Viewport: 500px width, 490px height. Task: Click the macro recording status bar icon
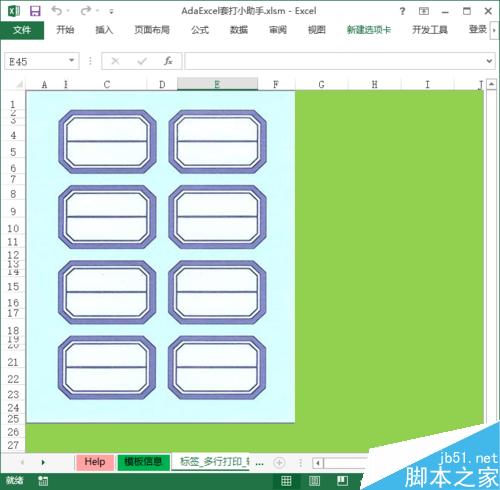[x=43, y=481]
